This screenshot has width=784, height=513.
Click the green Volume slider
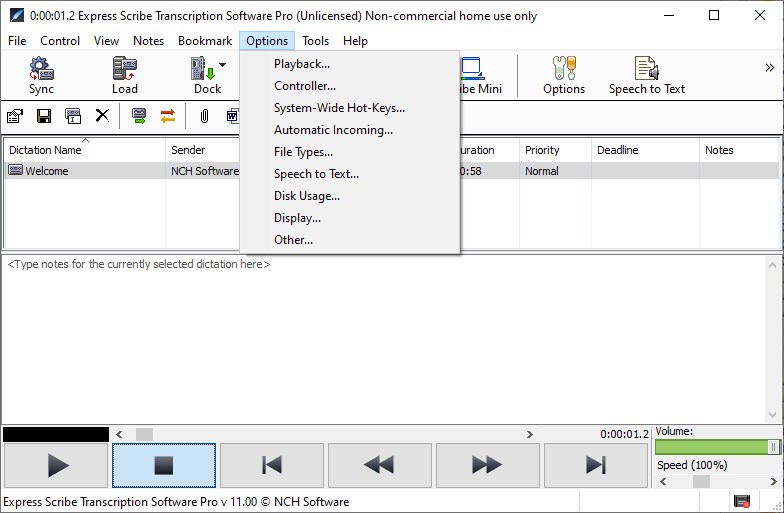pos(718,446)
